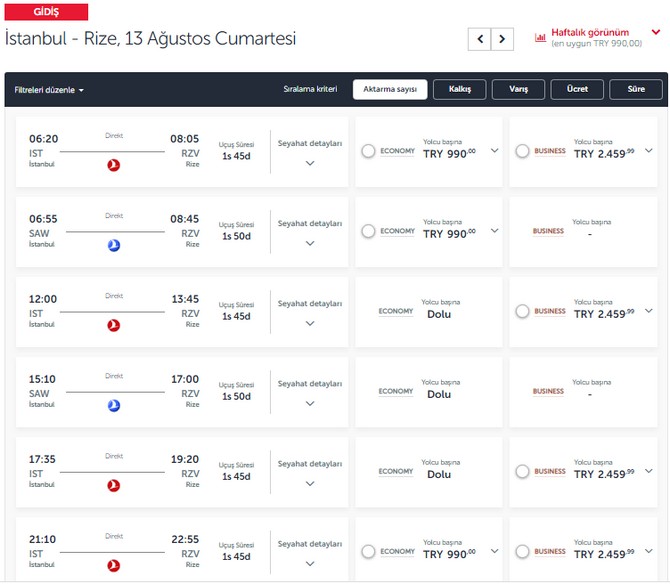The image size is (670, 584).
Task: Sort flights by Süre duration
Action: 636,89
